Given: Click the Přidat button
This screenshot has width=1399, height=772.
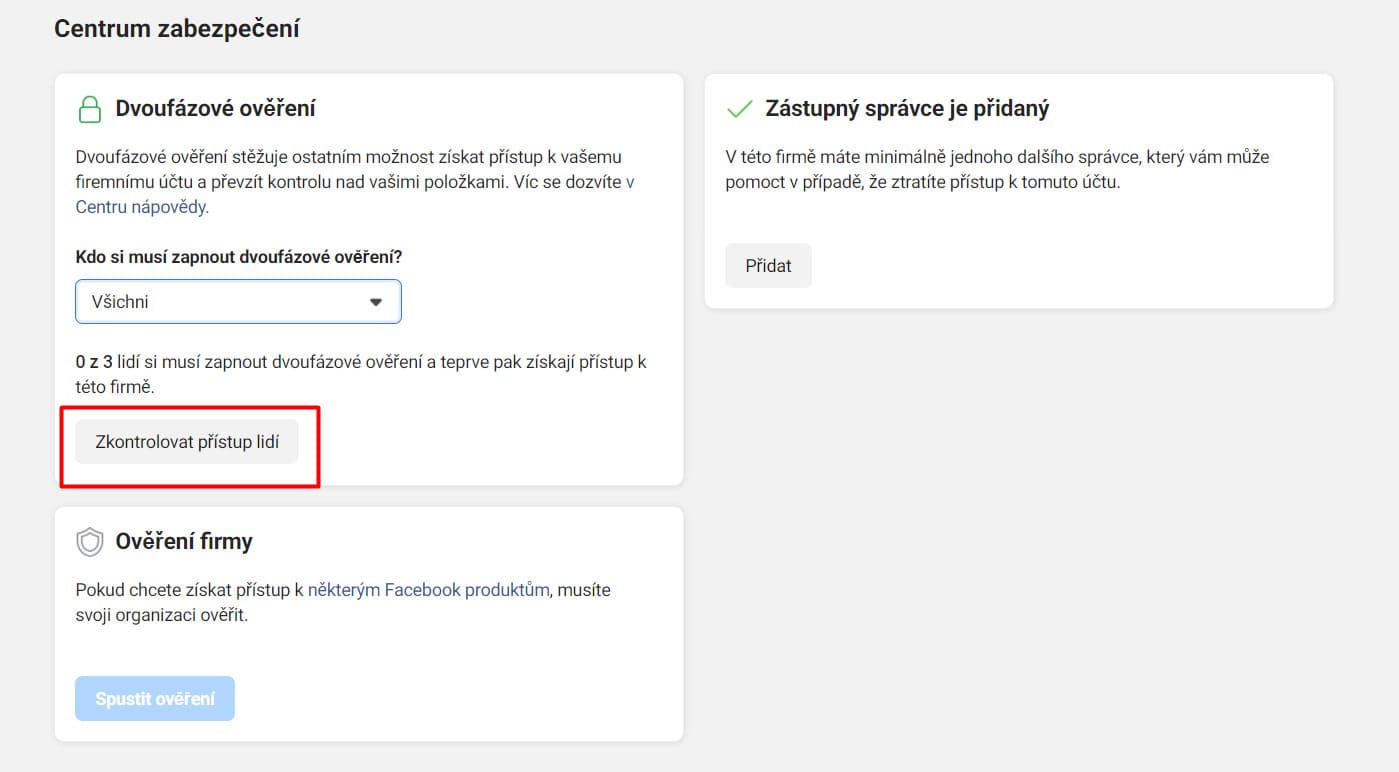Looking at the screenshot, I should [768, 266].
